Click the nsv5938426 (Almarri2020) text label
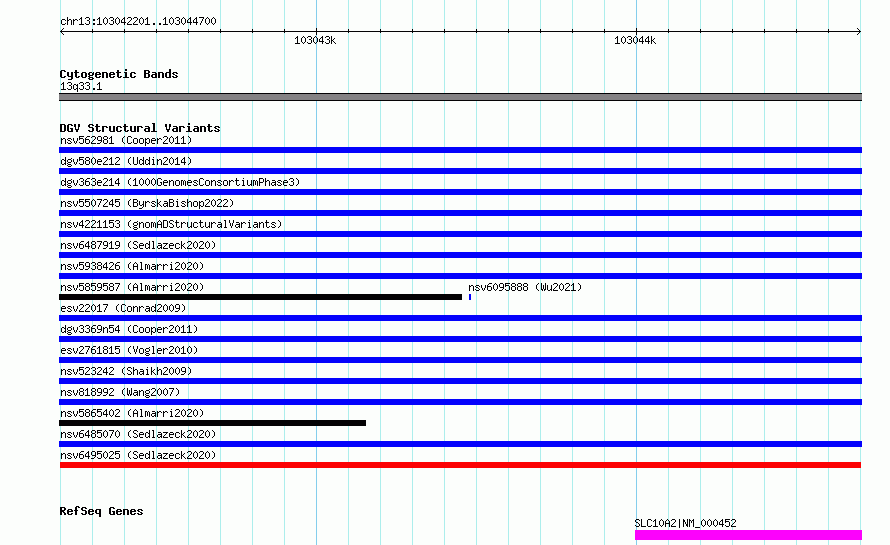 click(x=132, y=266)
